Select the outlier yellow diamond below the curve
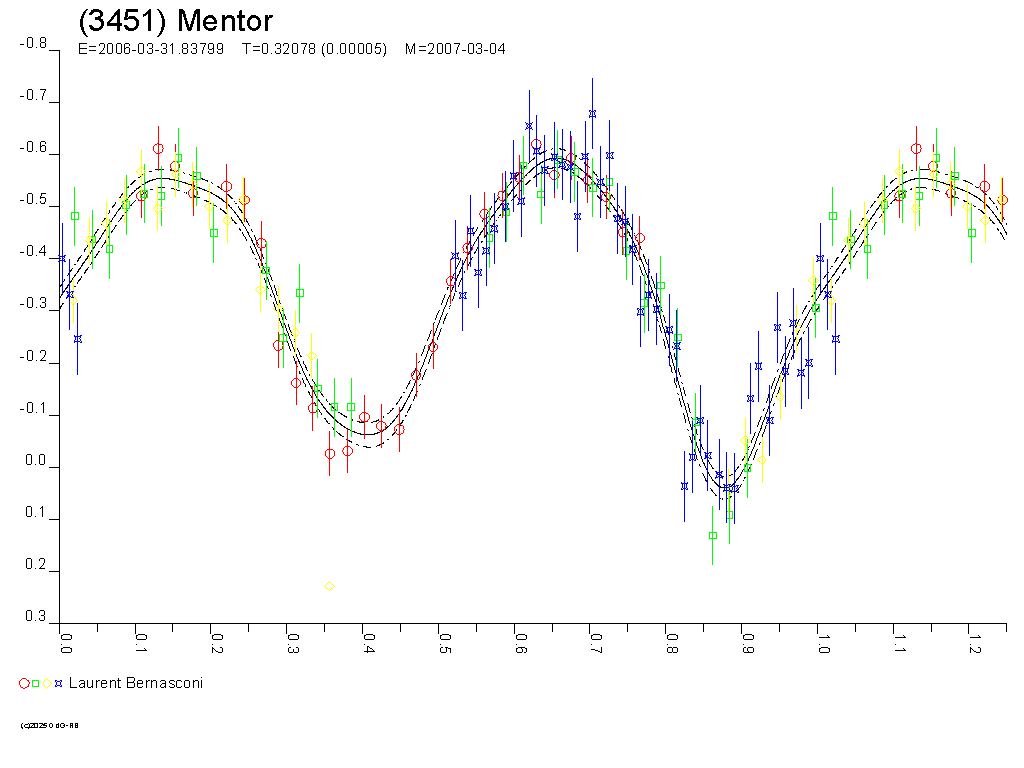Screen dimensions: 1024x768 pyautogui.click(x=330, y=586)
